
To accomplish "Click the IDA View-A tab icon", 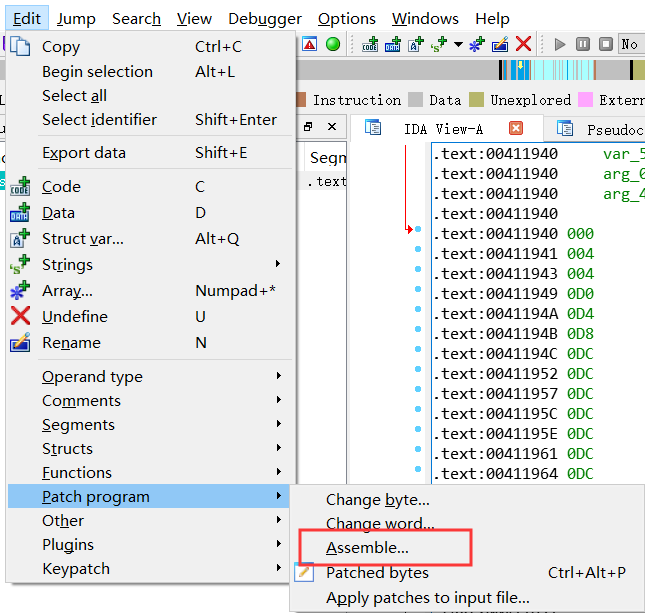I will click(373, 128).
